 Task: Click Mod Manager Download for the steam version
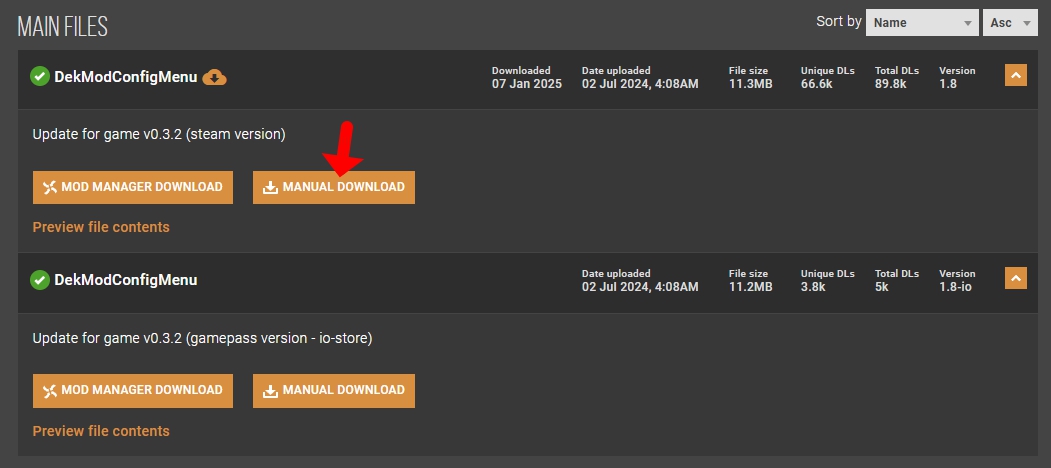click(x=133, y=187)
